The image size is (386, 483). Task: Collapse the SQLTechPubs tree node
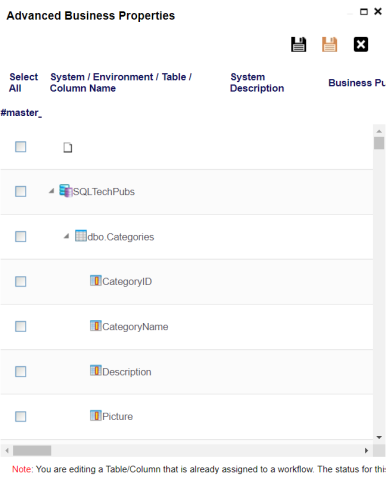pos(51,191)
